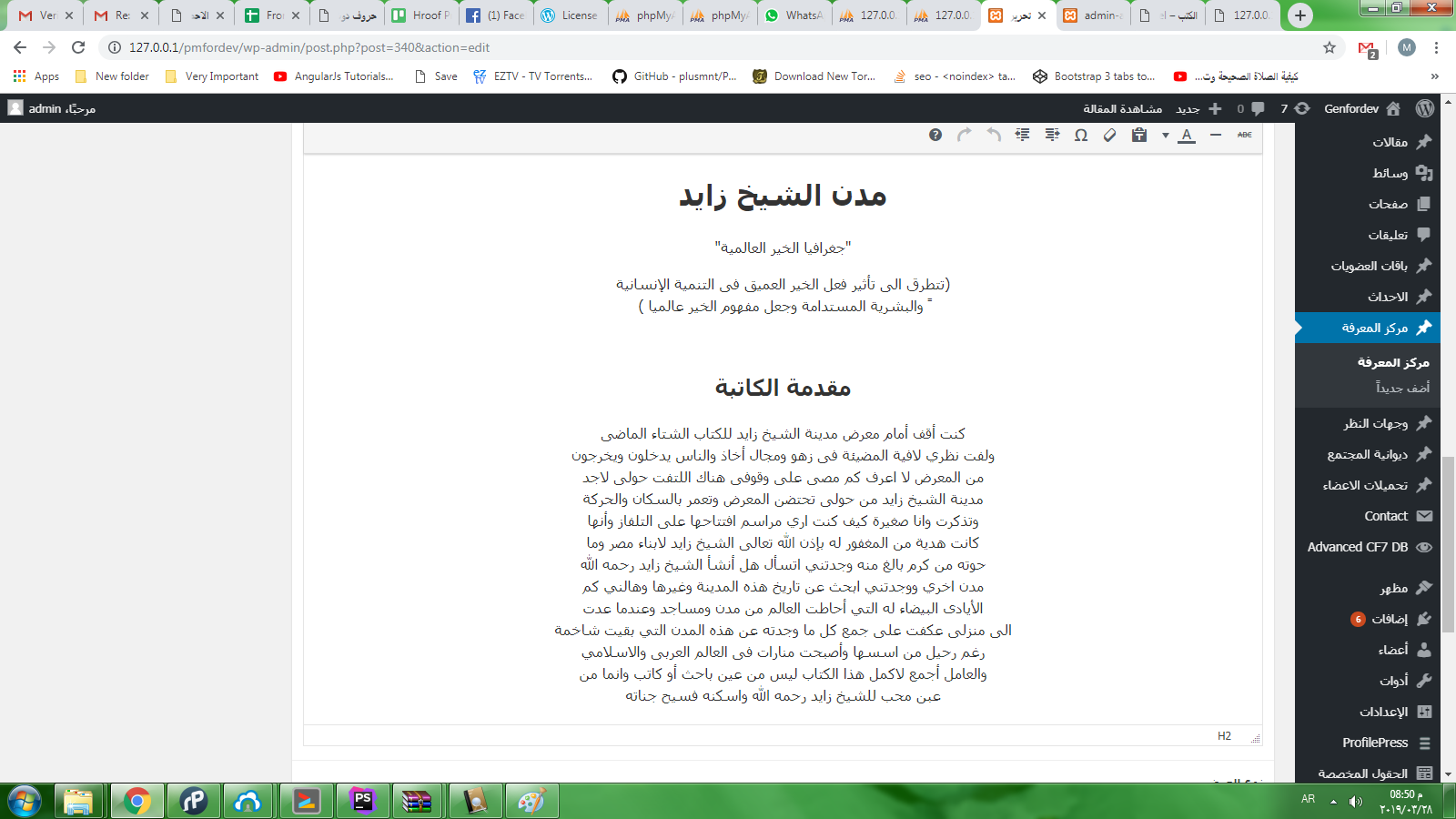
Task: Open the admin user account menu
Action: coord(52,108)
